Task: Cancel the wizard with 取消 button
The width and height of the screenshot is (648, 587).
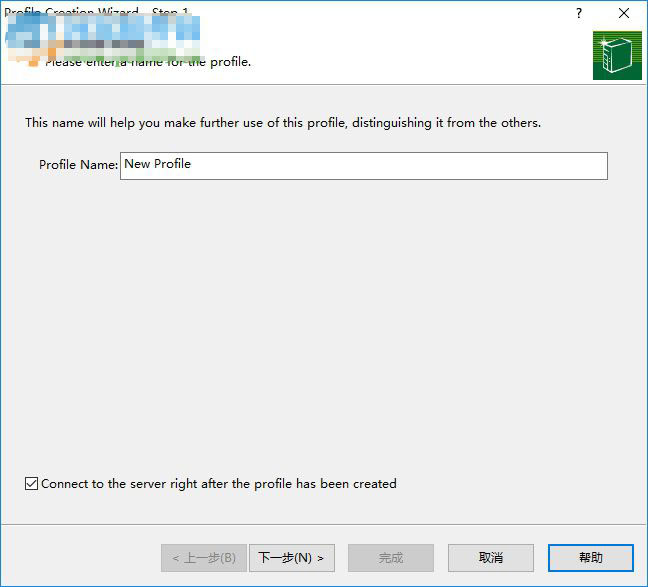Action: 490,558
